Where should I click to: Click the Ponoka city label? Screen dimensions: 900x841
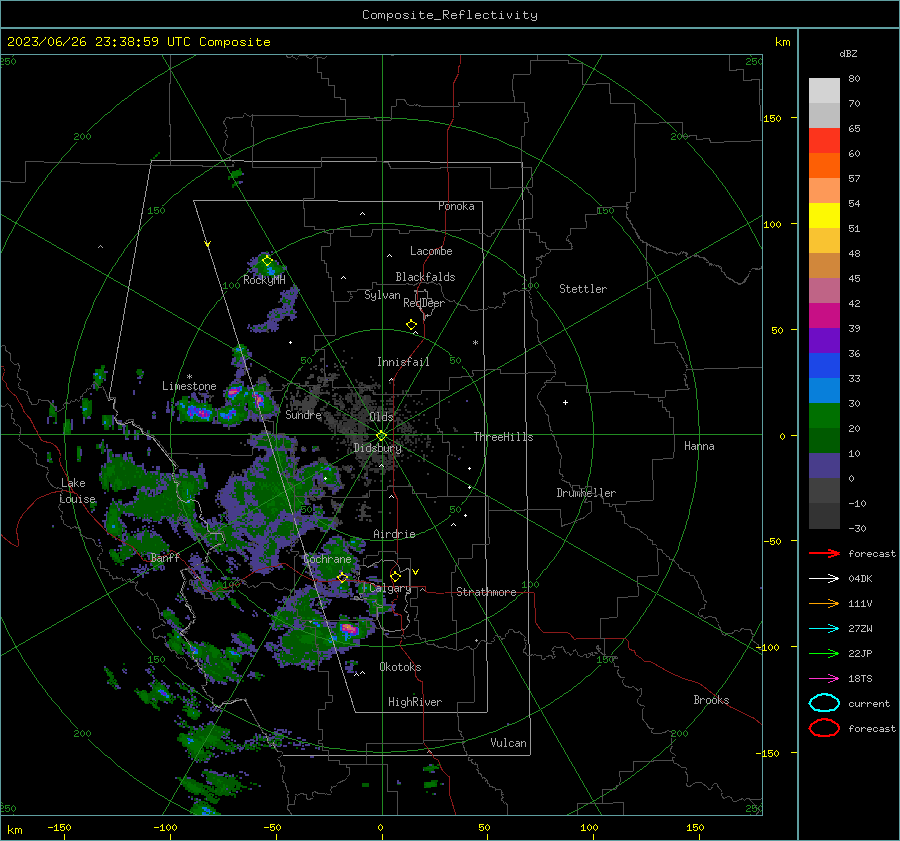coord(456,206)
